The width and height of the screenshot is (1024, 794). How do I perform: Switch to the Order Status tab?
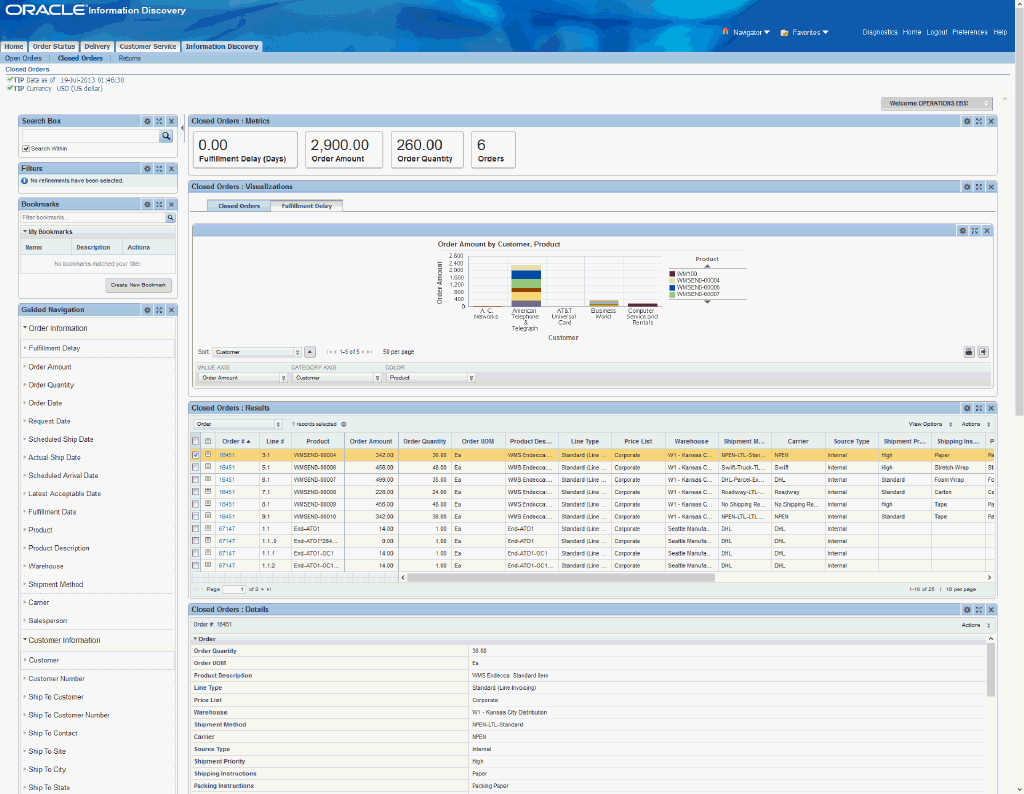pos(54,46)
